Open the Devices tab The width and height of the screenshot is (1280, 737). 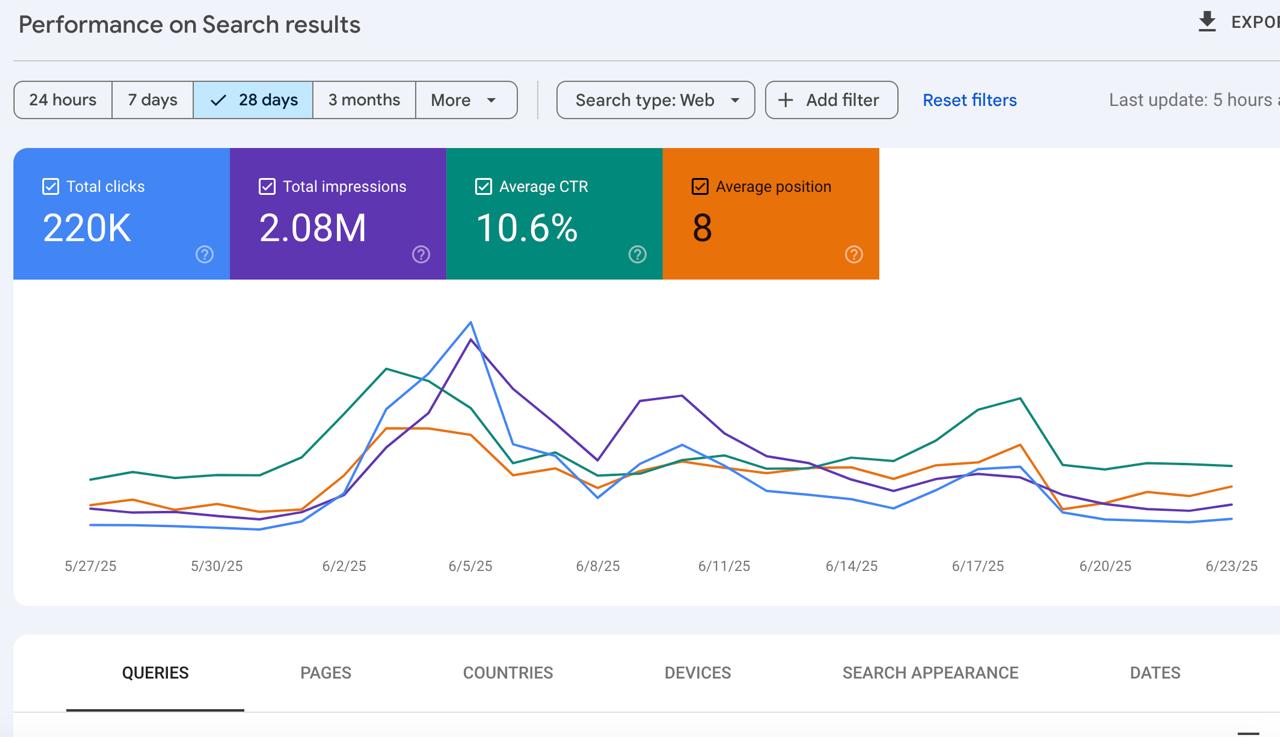697,673
